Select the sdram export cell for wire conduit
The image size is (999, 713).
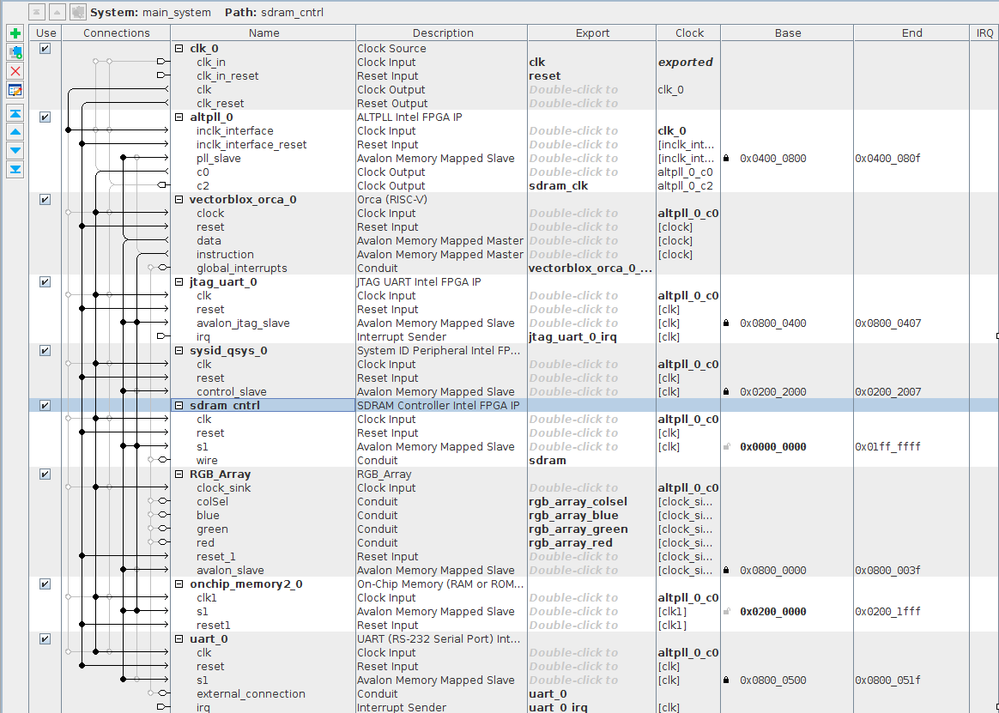point(547,460)
